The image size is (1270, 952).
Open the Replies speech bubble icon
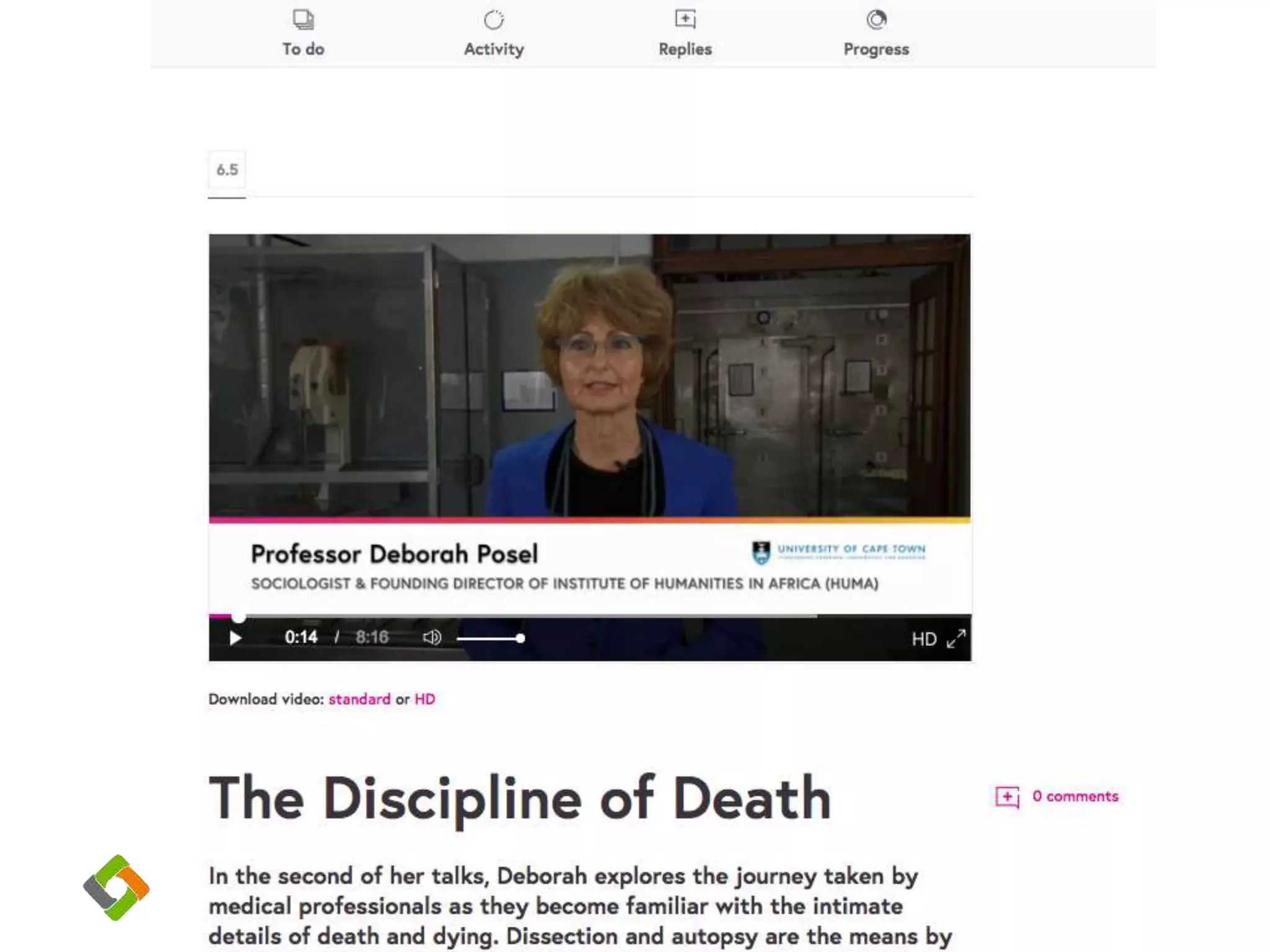click(685, 19)
